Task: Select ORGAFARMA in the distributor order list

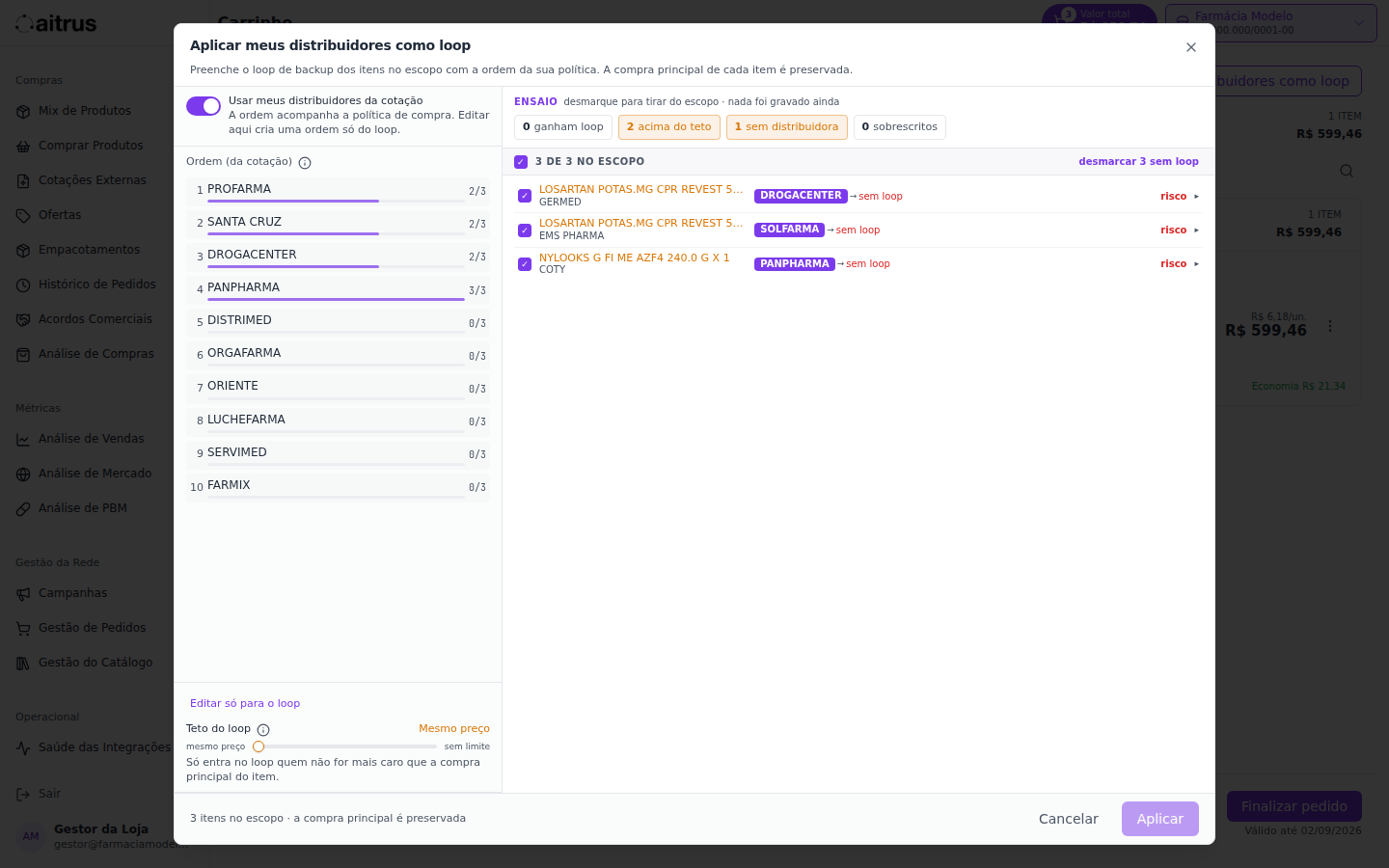Action: pyautogui.click(x=338, y=355)
